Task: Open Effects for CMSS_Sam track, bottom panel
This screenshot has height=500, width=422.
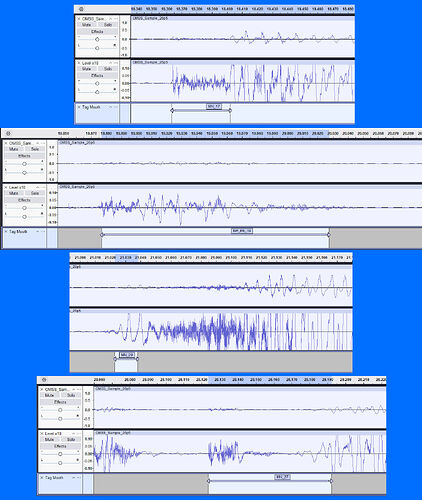Action: point(60,402)
